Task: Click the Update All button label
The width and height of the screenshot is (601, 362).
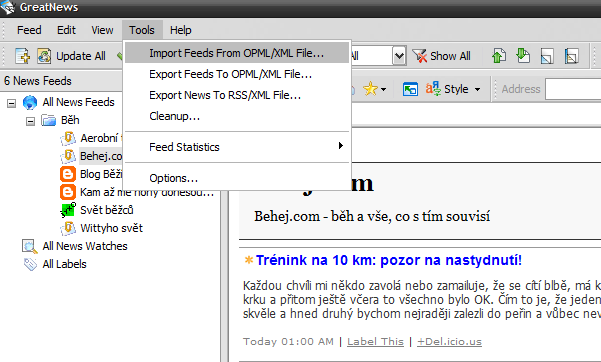Action: [80, 56]
